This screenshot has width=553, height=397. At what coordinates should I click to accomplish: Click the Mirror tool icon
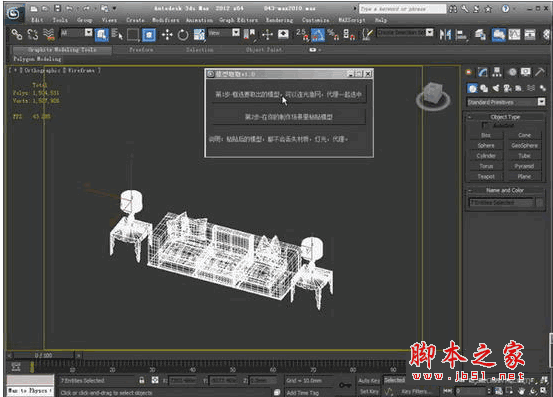445,35
